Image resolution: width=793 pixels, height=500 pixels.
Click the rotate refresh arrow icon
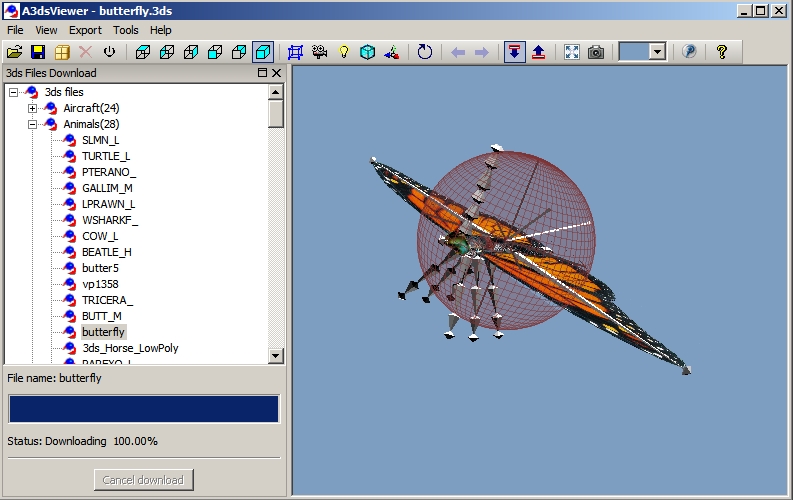pyautogui.click(x=425, y=52)
